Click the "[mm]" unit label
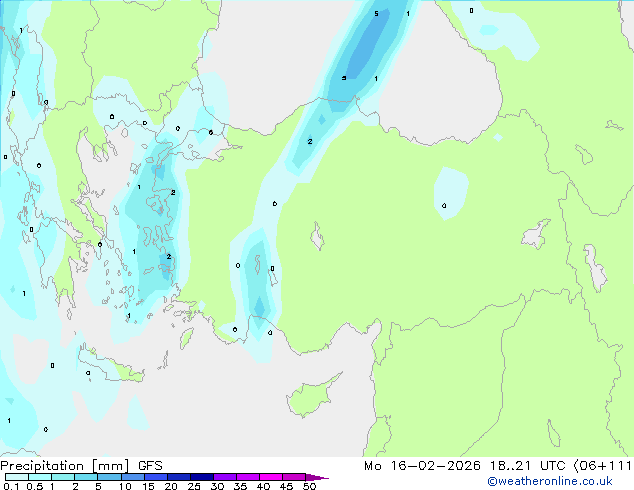Screen dimensions: 634x490 click(x=111, y=466)
